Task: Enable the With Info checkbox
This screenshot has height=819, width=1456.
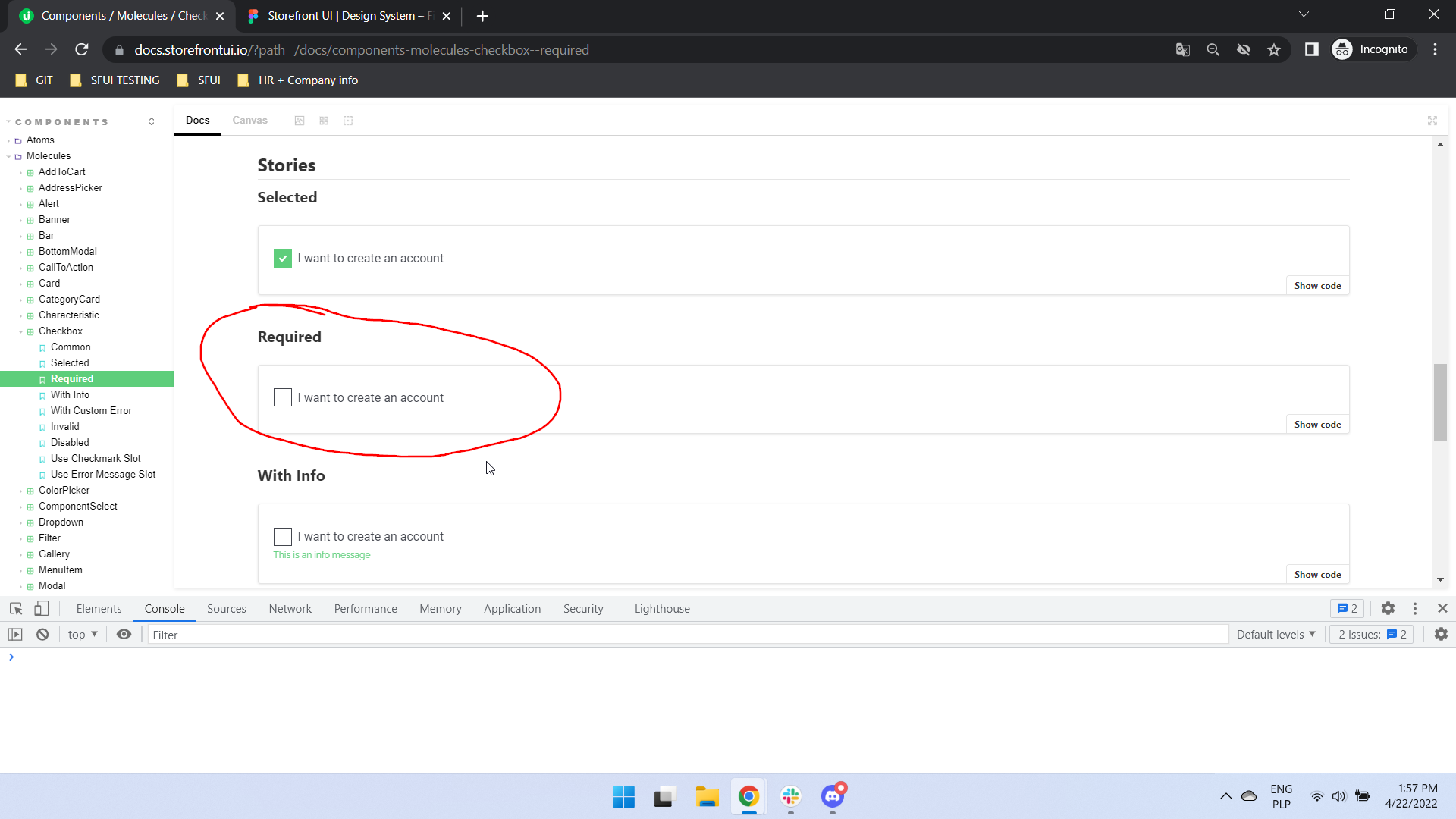Action: 282,536
